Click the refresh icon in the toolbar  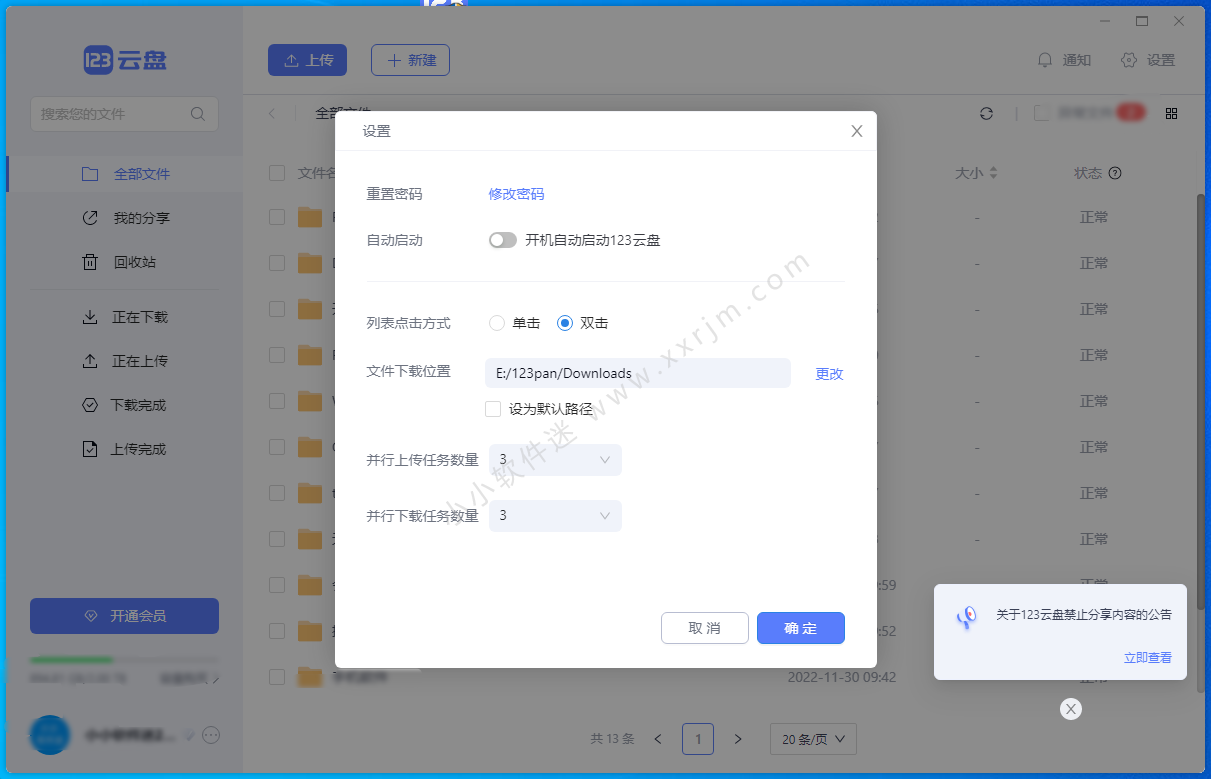point(986,114)
